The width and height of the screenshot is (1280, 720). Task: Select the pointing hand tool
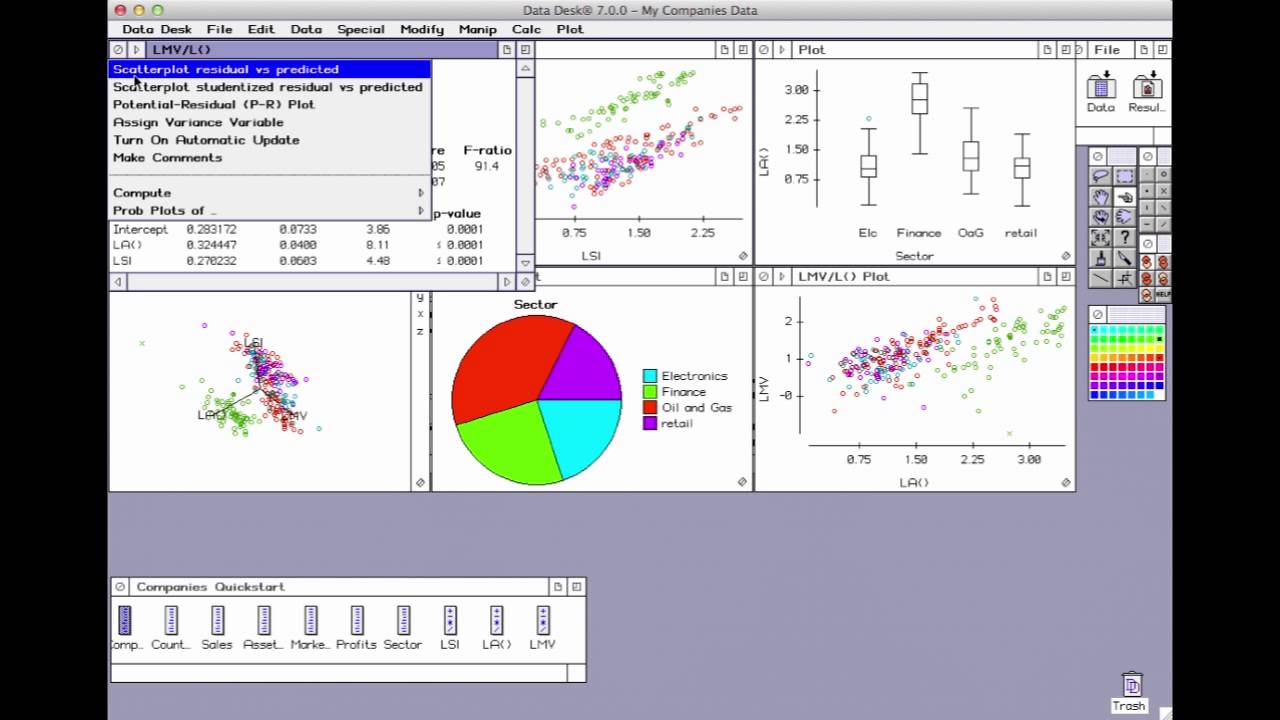tap(1125, 197)
